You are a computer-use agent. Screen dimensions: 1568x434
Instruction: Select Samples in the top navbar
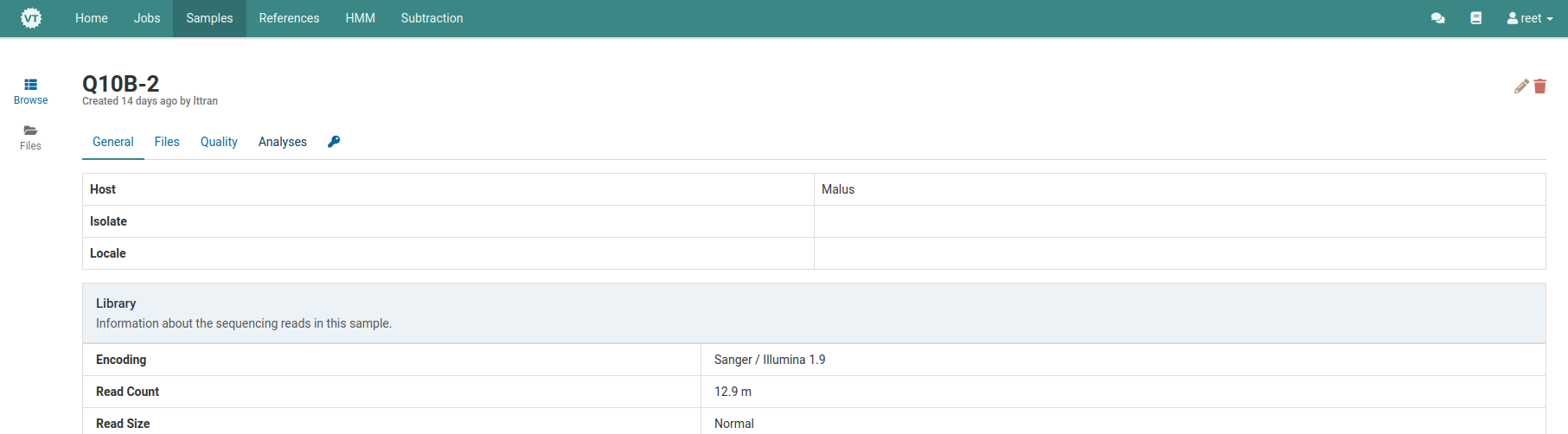pos(209,18)
